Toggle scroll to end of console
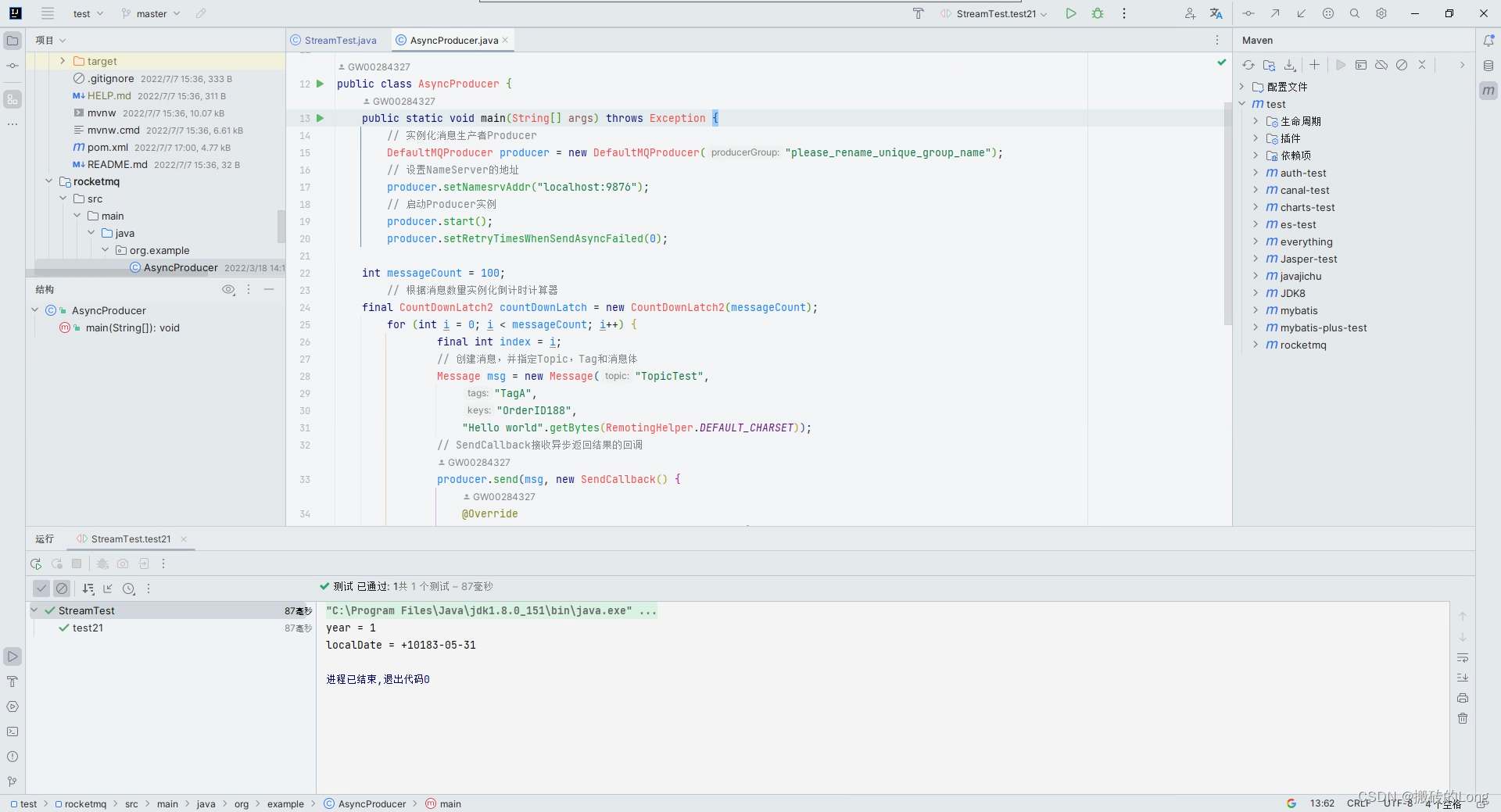Viewport: 1501px width, 812px height. pos(1463,678)
